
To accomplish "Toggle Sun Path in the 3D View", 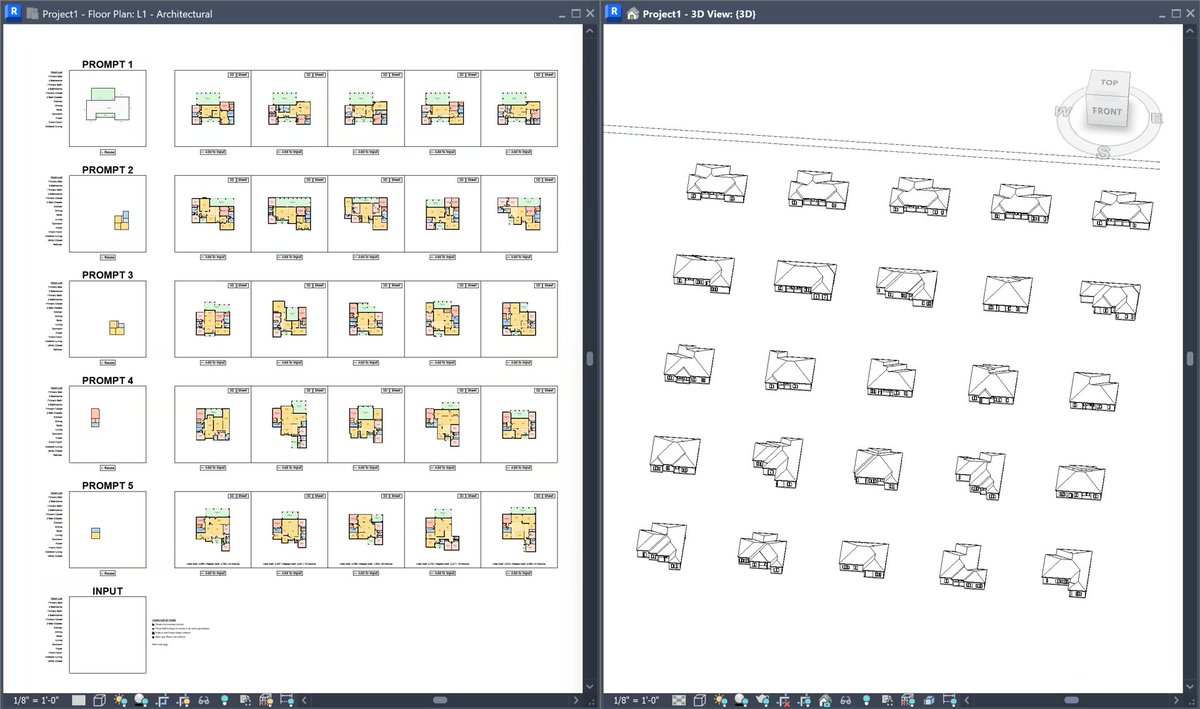I will (x=720, y=700).
